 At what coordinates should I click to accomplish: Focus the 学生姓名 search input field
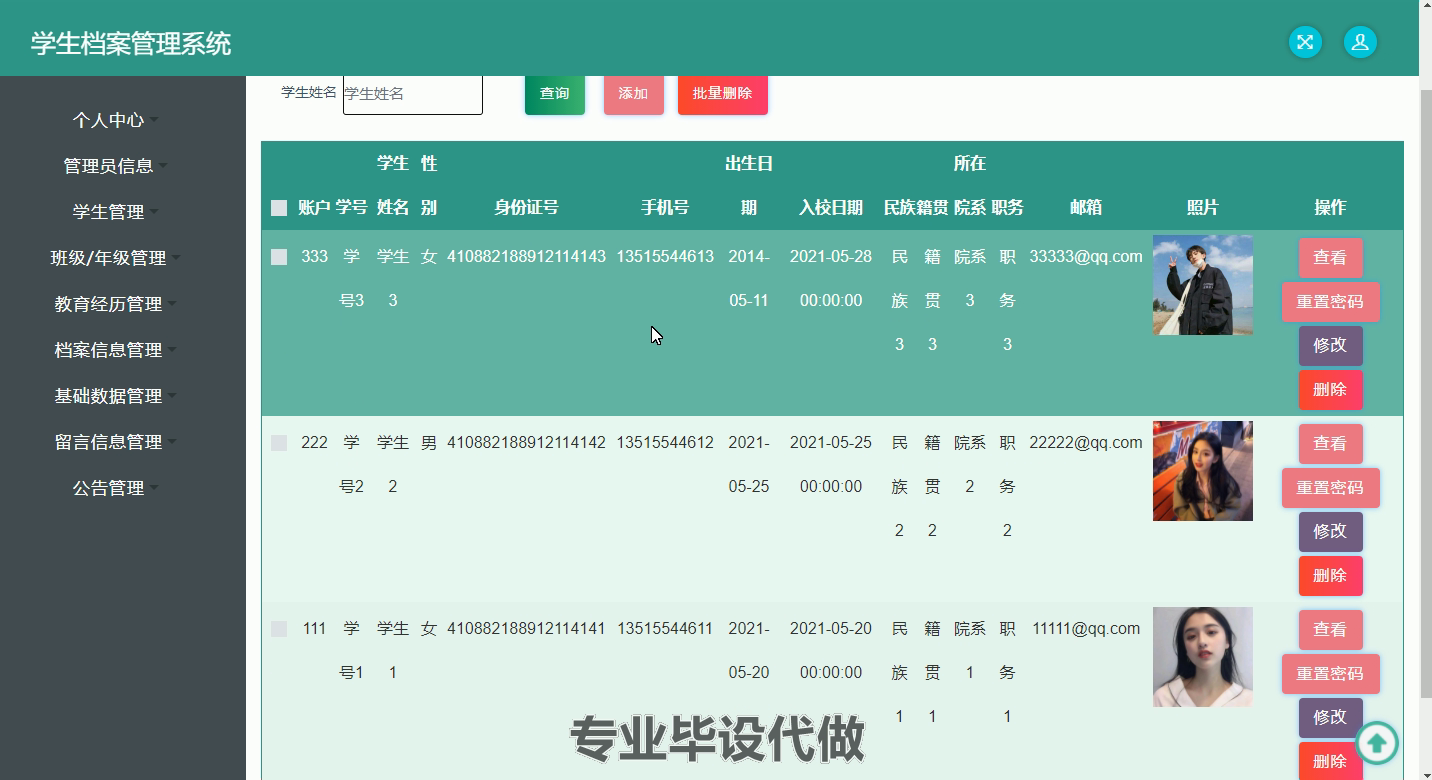coord(413,94)
